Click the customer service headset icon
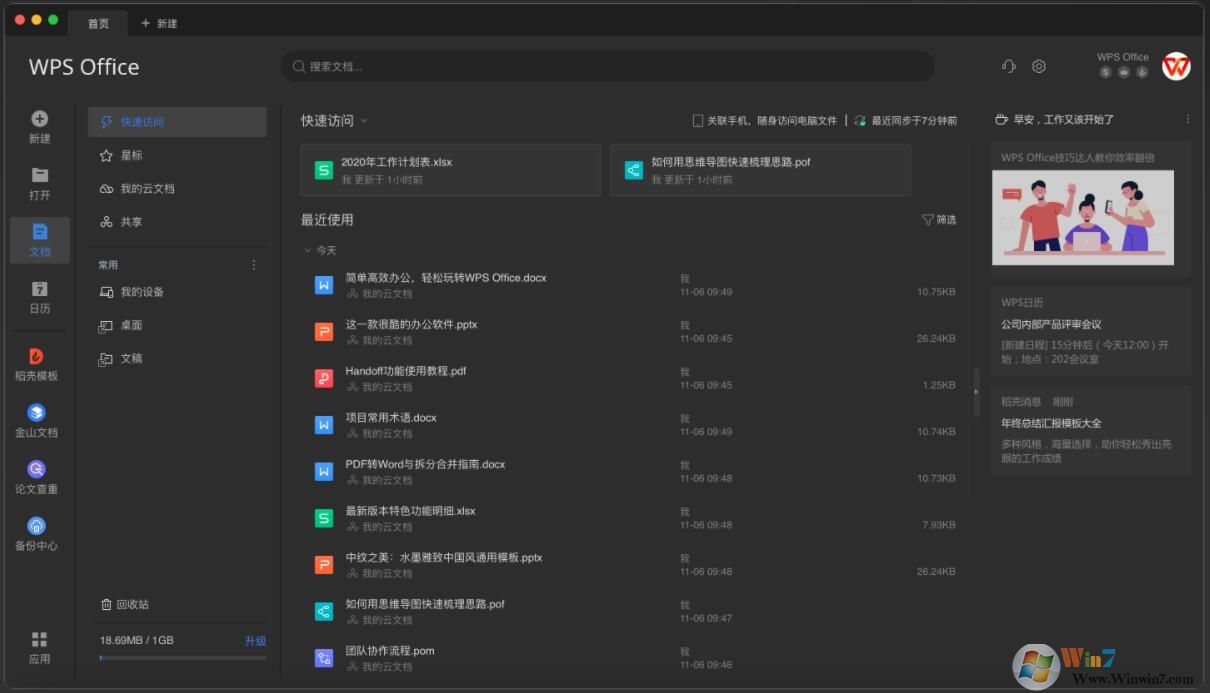1210x693 pixels. click(x=1009, y=66)
